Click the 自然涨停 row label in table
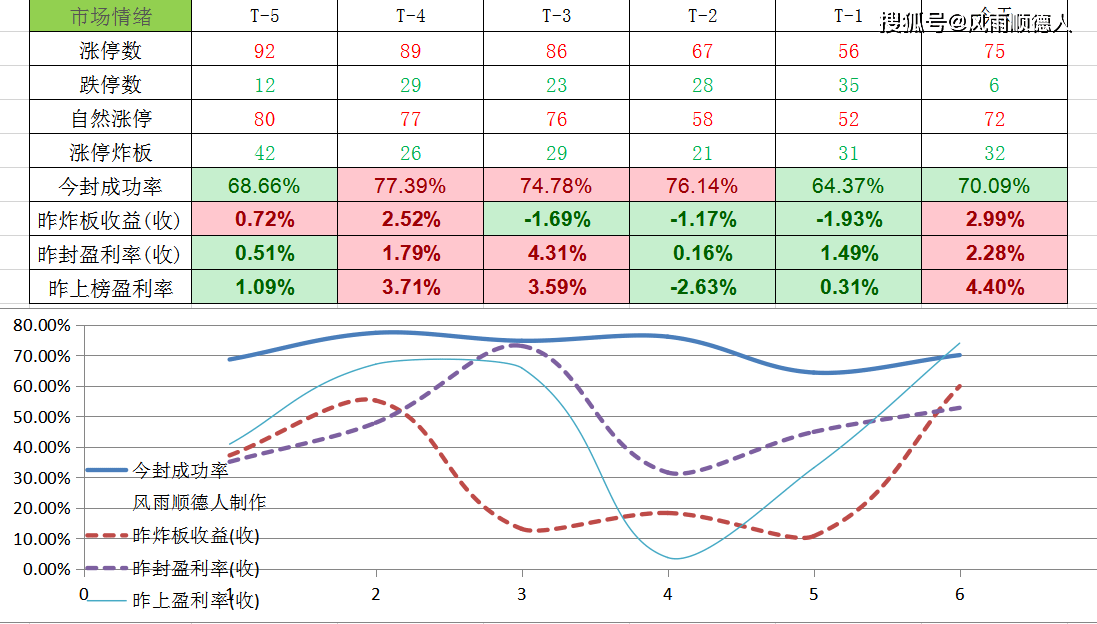 point(111,119)
